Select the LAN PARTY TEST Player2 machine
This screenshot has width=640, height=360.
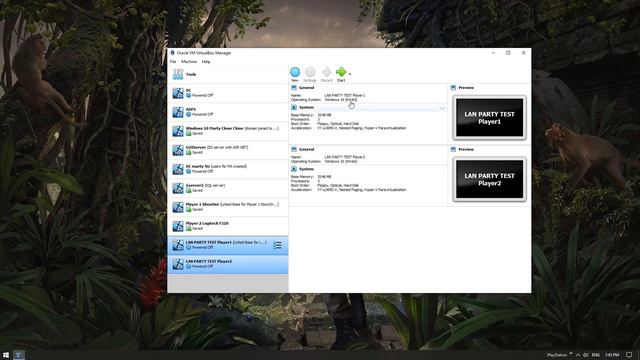coord(228,264)
